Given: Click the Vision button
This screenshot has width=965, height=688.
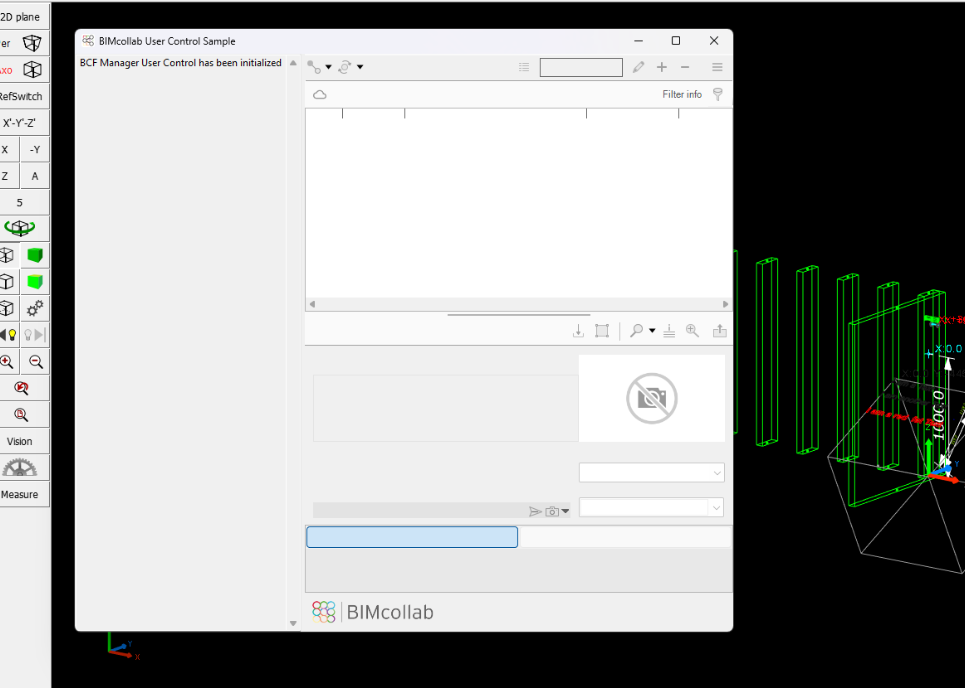Looking at the screenshot, I should pyautogui.click(x=20, y=441).
